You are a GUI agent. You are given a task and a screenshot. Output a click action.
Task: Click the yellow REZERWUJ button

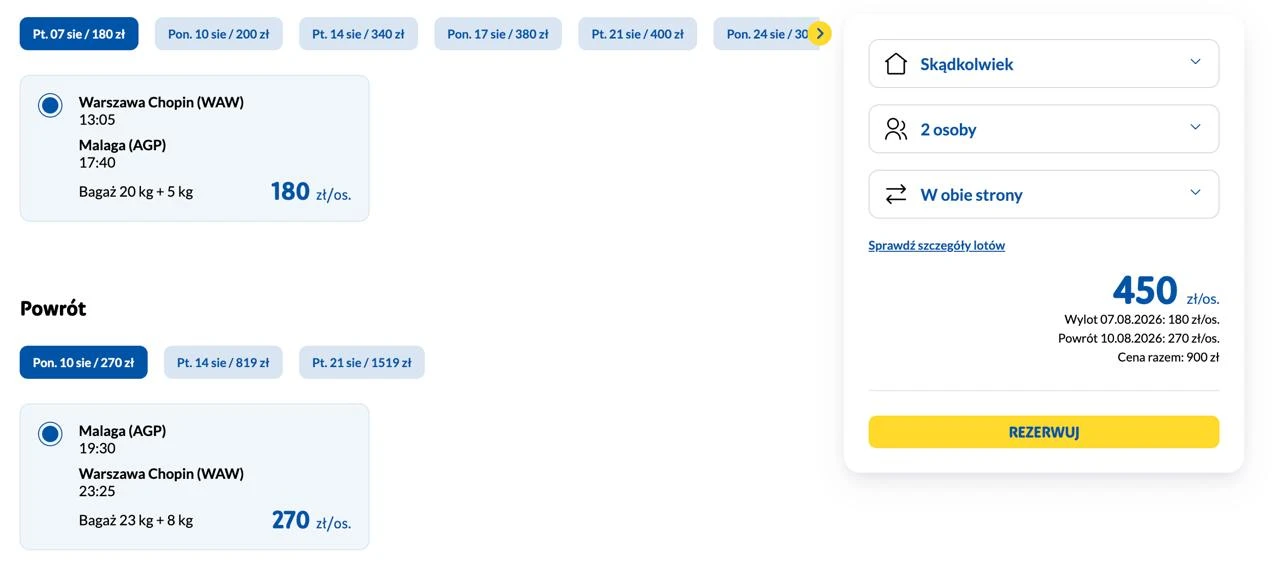1044,432
